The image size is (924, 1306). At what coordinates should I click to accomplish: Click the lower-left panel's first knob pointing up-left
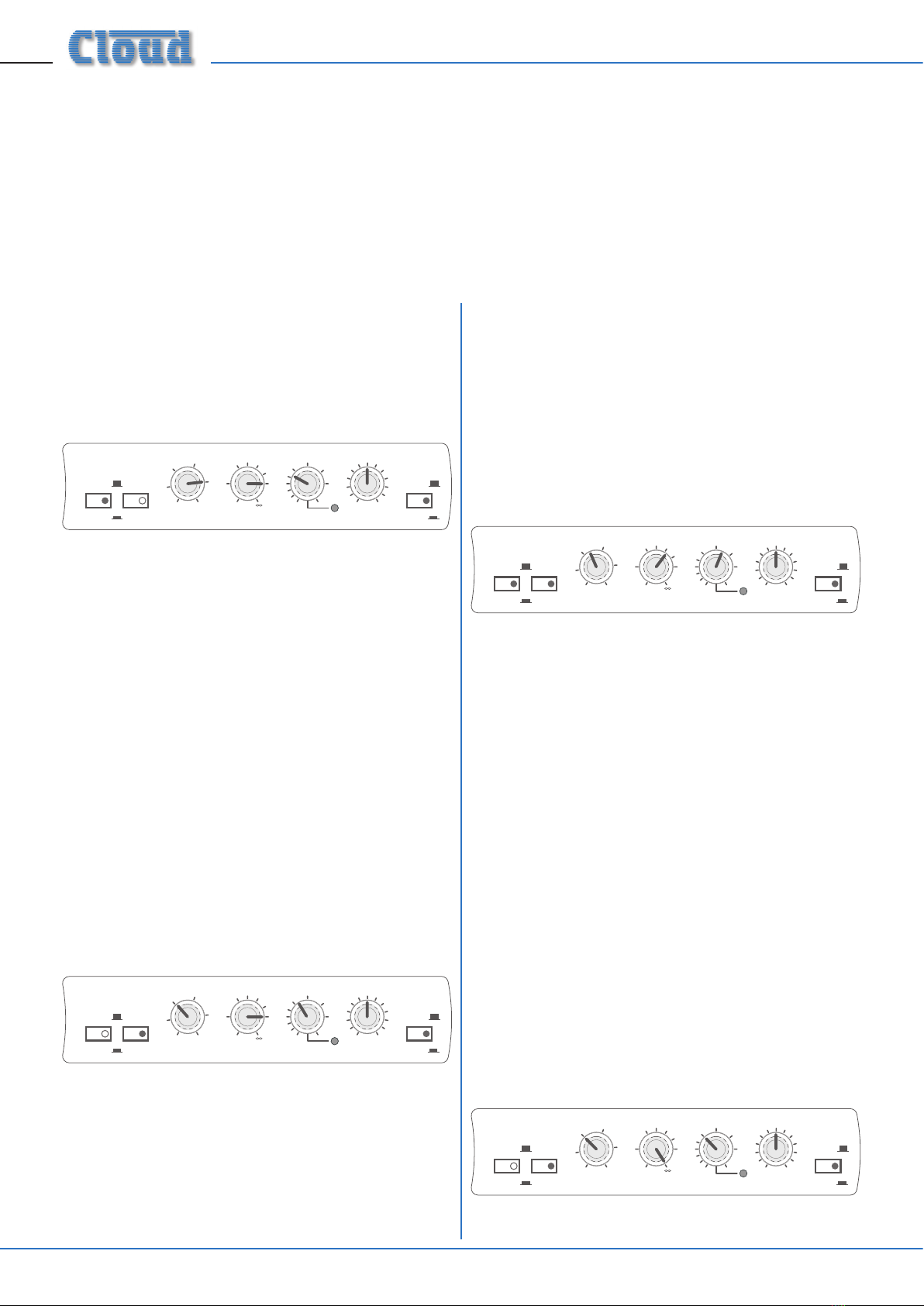click(x=187, y=1016)
